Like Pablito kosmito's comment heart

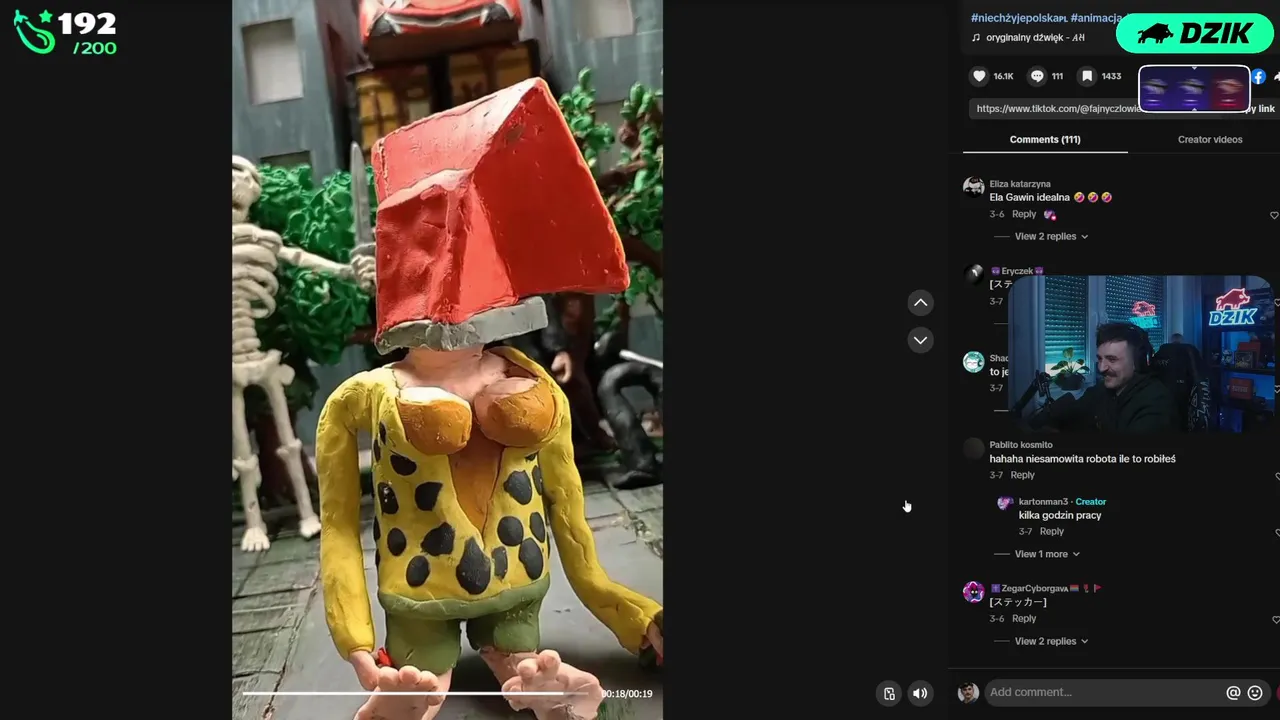(x=1277, y=476)
